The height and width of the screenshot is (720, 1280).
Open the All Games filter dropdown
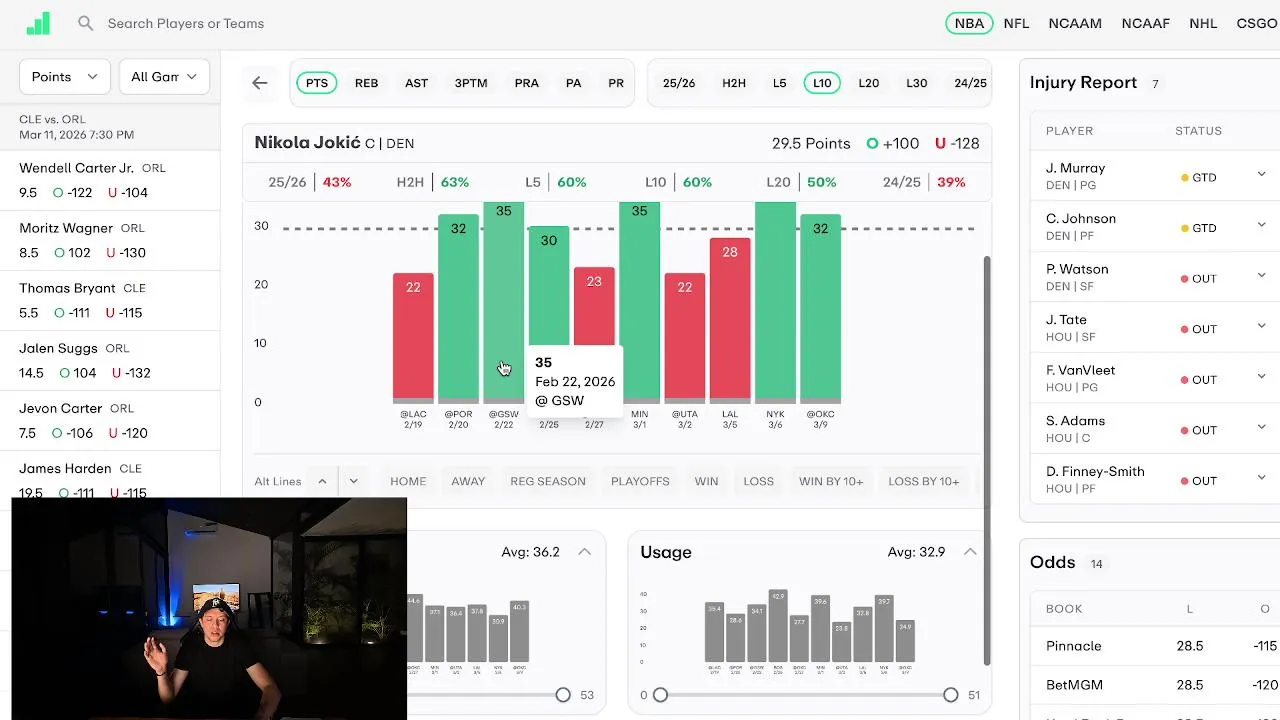[x=164, y=77]
